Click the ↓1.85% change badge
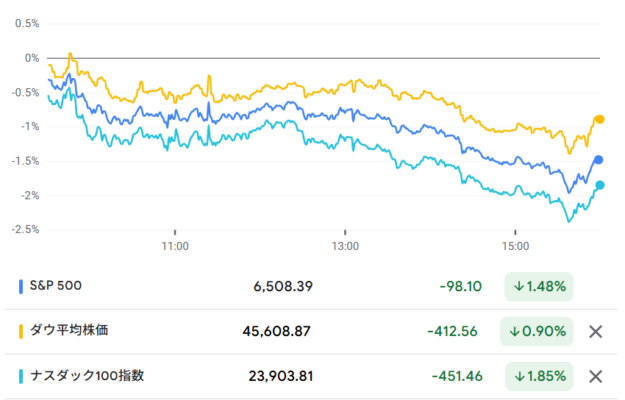 (537, 376)
